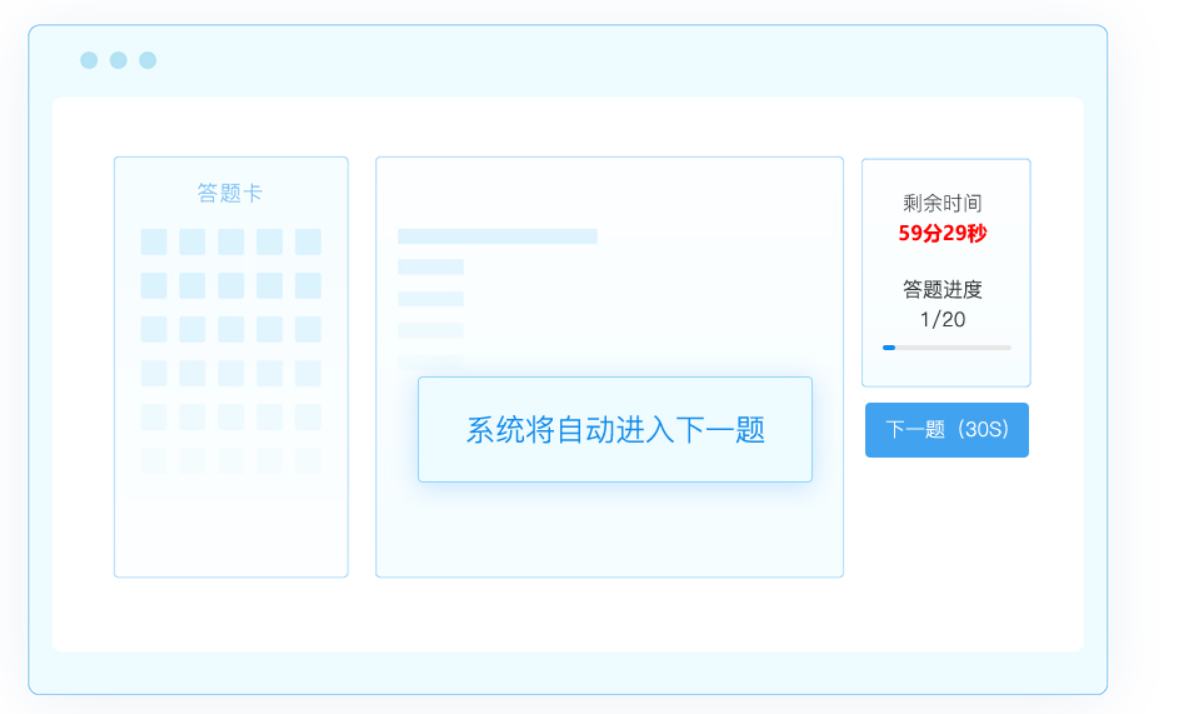This screenshot has height=714, width=1187.
Task: Select first square in answer card's fifth row
Action: pyautogui.click(x=154, y=417)
